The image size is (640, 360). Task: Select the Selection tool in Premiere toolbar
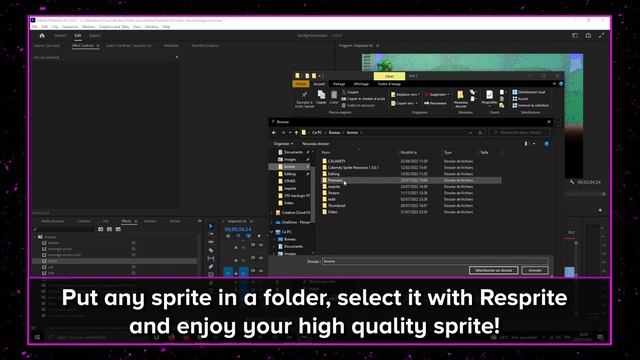[x=211, y=226]
